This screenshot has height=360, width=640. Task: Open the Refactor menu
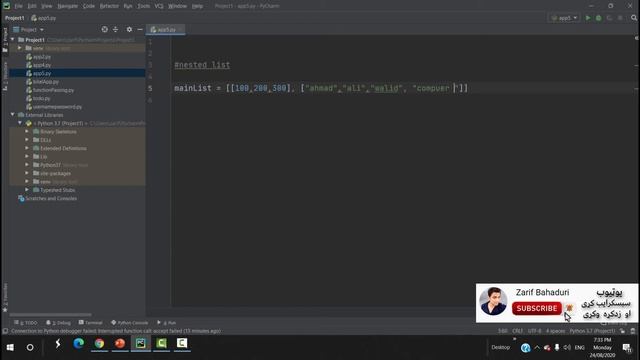point(109,6)
